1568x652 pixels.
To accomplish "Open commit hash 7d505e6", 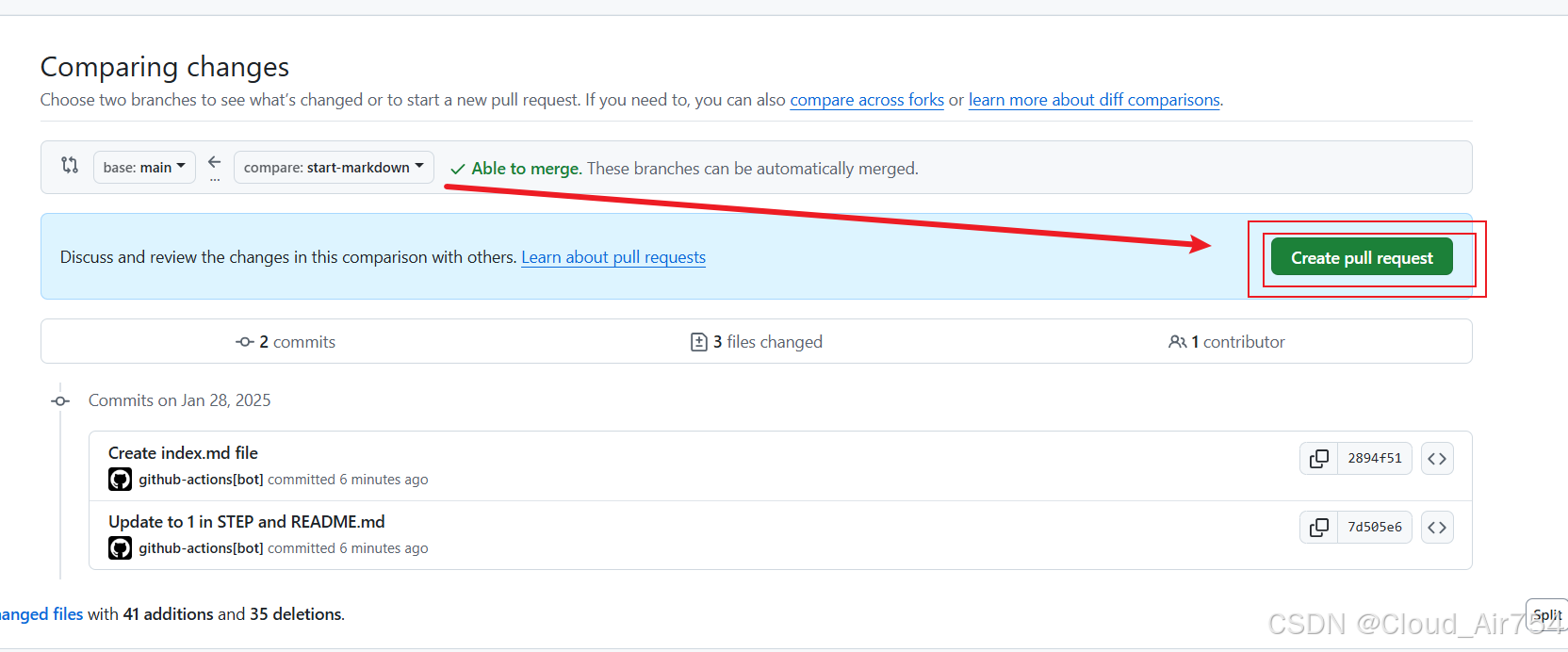I will pyautogui.click(x=1375, y=527).
